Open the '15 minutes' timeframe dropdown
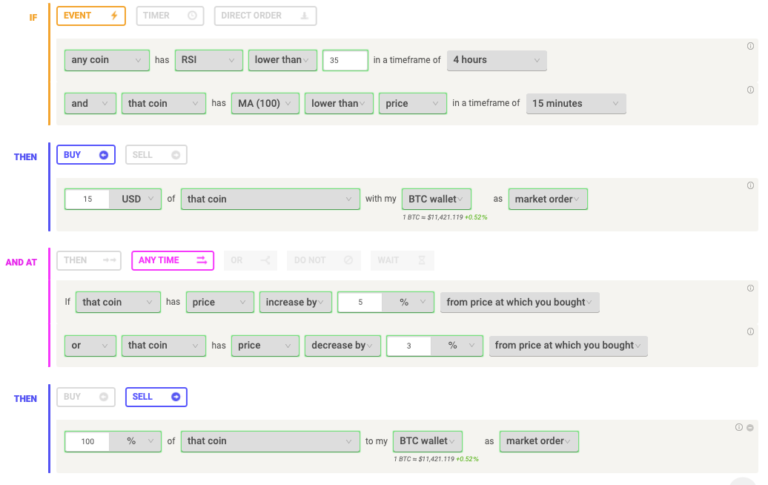 576,103
